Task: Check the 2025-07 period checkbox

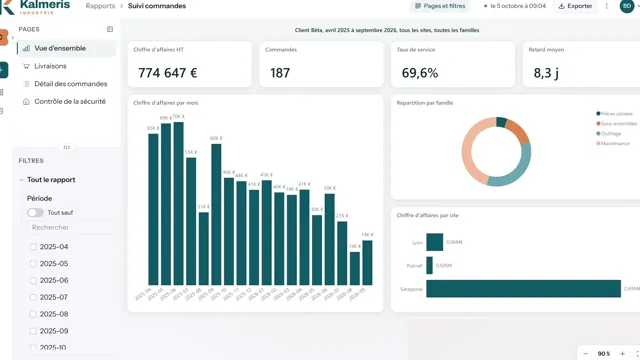Action: tap(33, 298)
